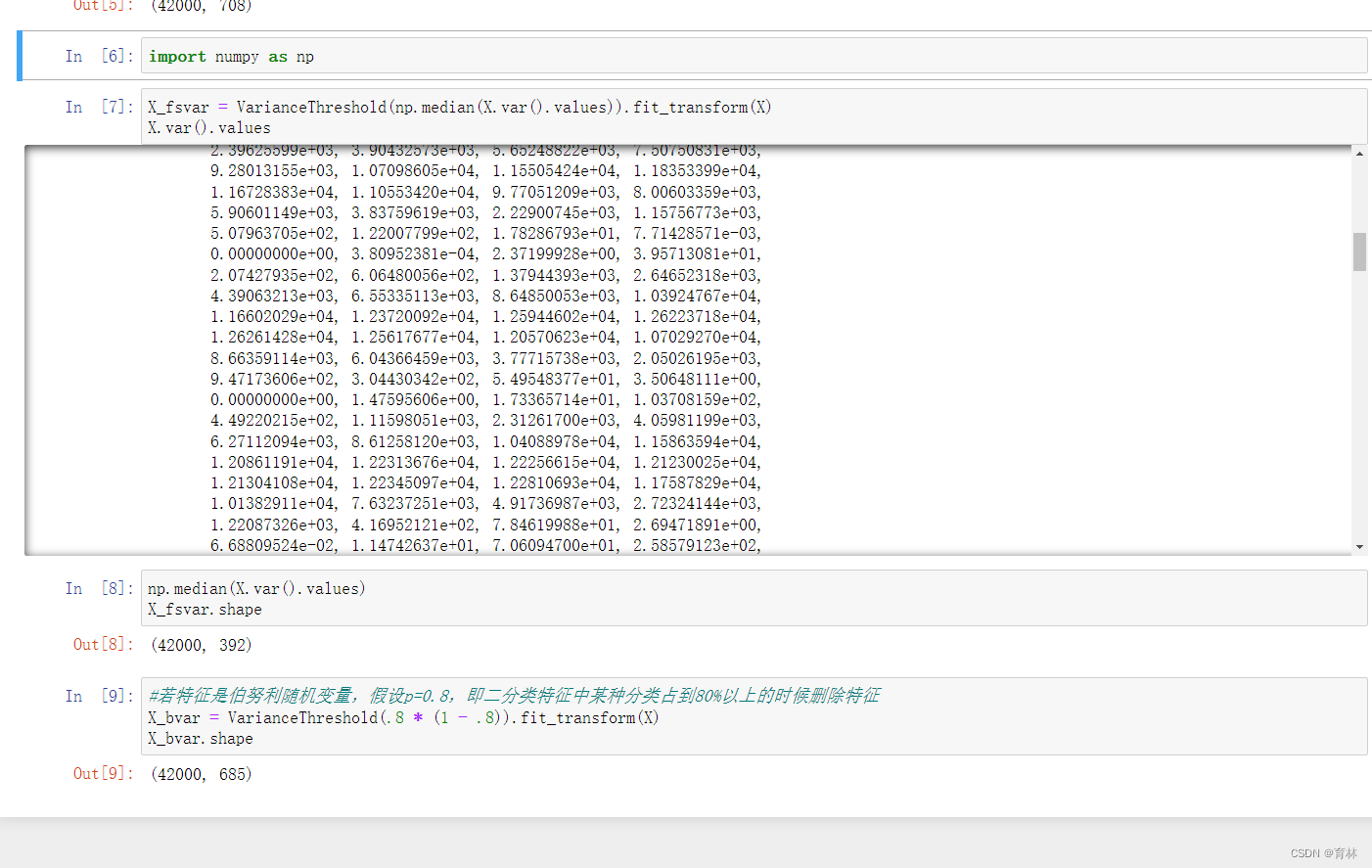The width and height of the screenshot is (1372, 868).
Task: Click the In [9] prompt label
Action: pyautogui.click(x=99, y=696)
